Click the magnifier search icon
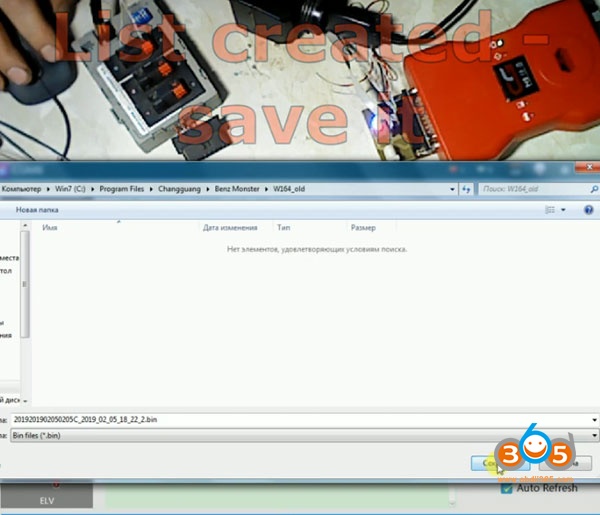Image resolution: width=600 pixels, height=515 pixels. 594,189
